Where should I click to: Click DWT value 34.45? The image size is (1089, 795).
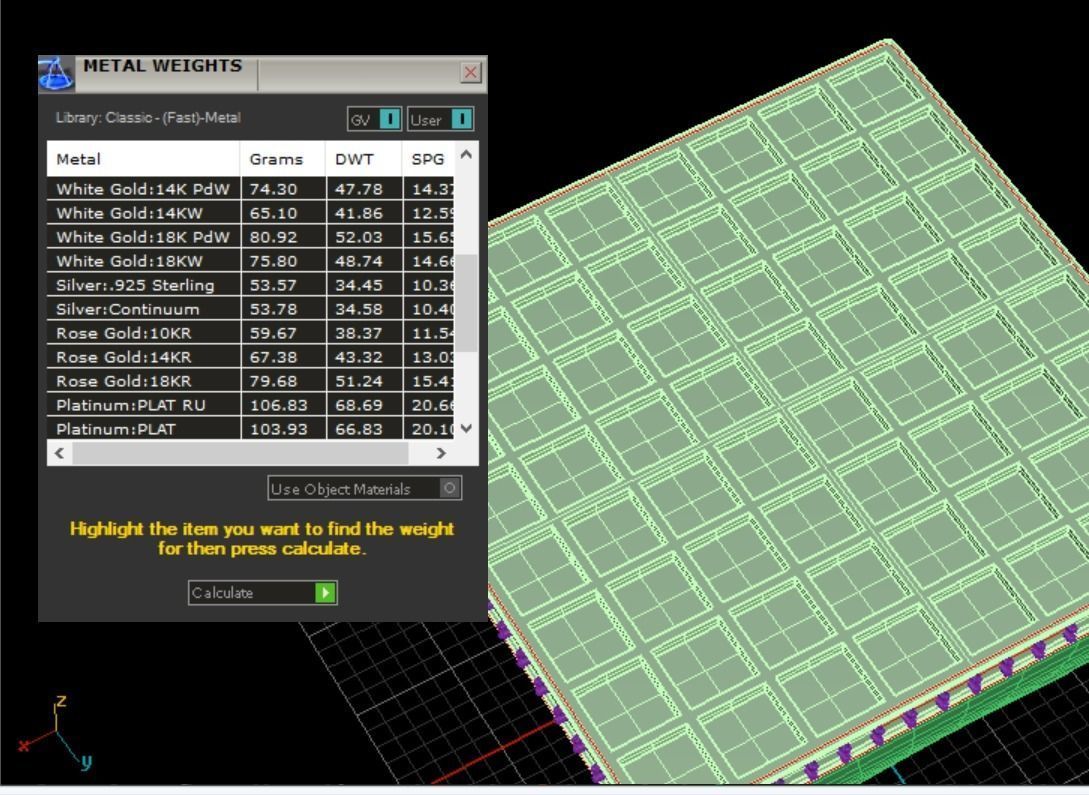point(358,285)
